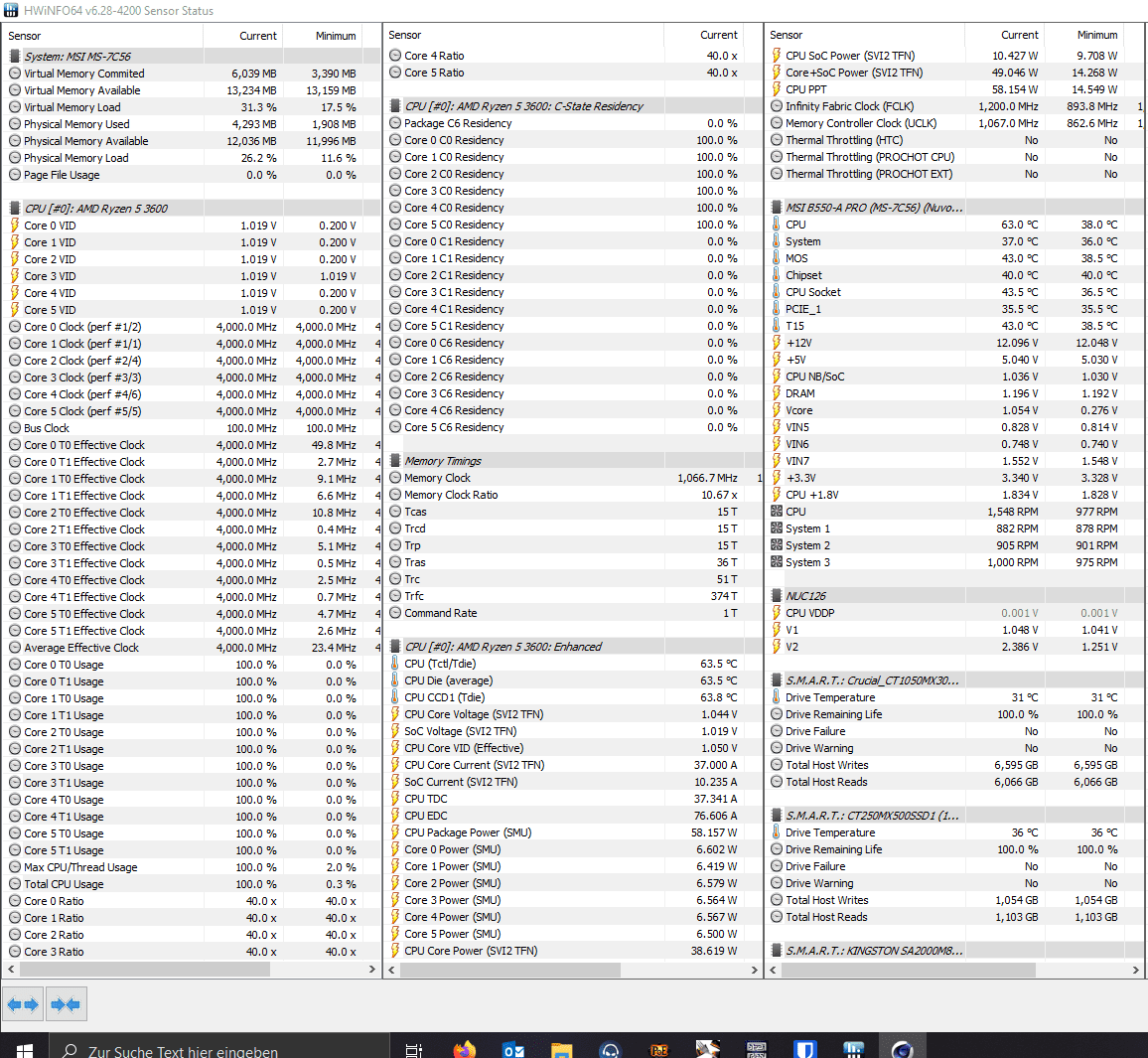Click the chip icon beside Memory Timings
Viewport: 1148px width, 1058px height.
coord(395,461)
